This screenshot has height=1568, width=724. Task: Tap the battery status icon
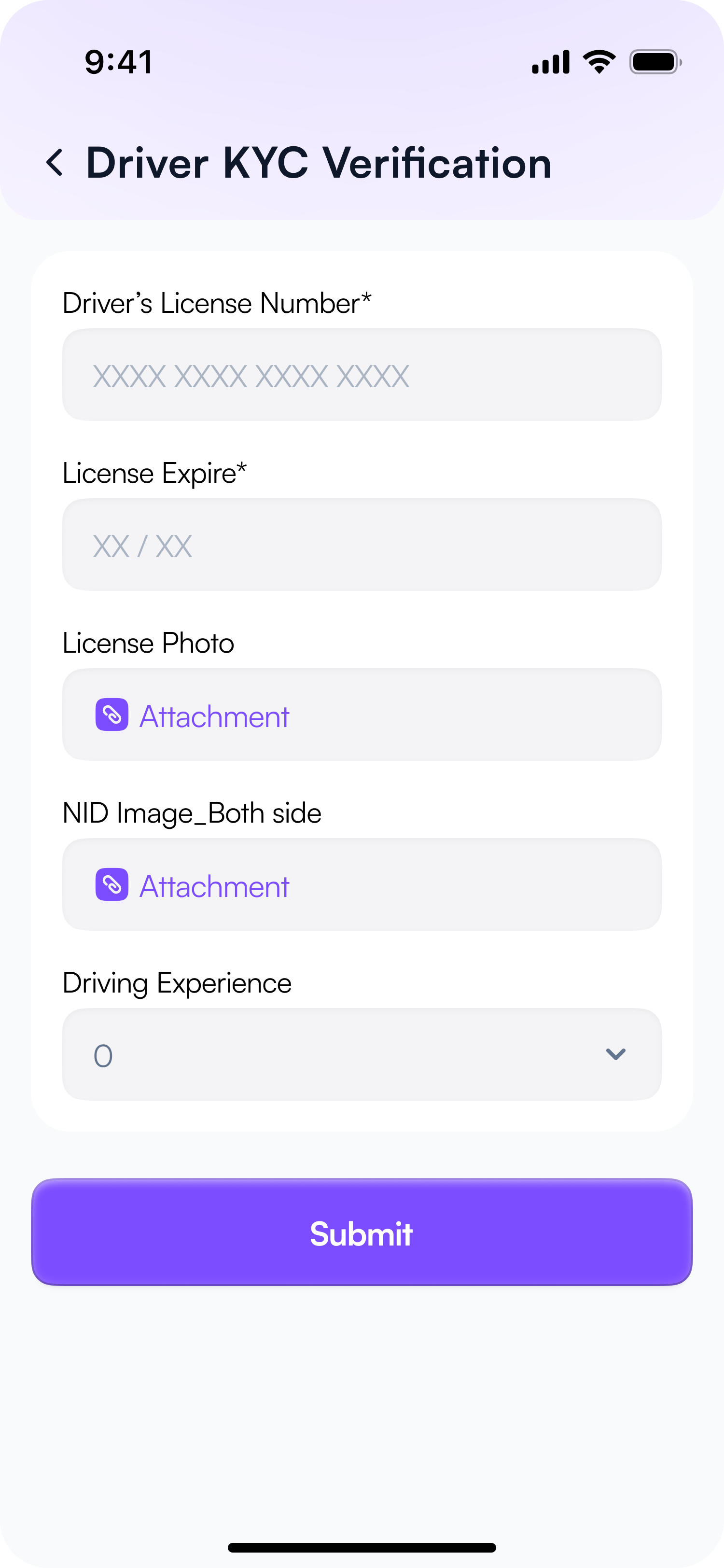pos(654,62)
